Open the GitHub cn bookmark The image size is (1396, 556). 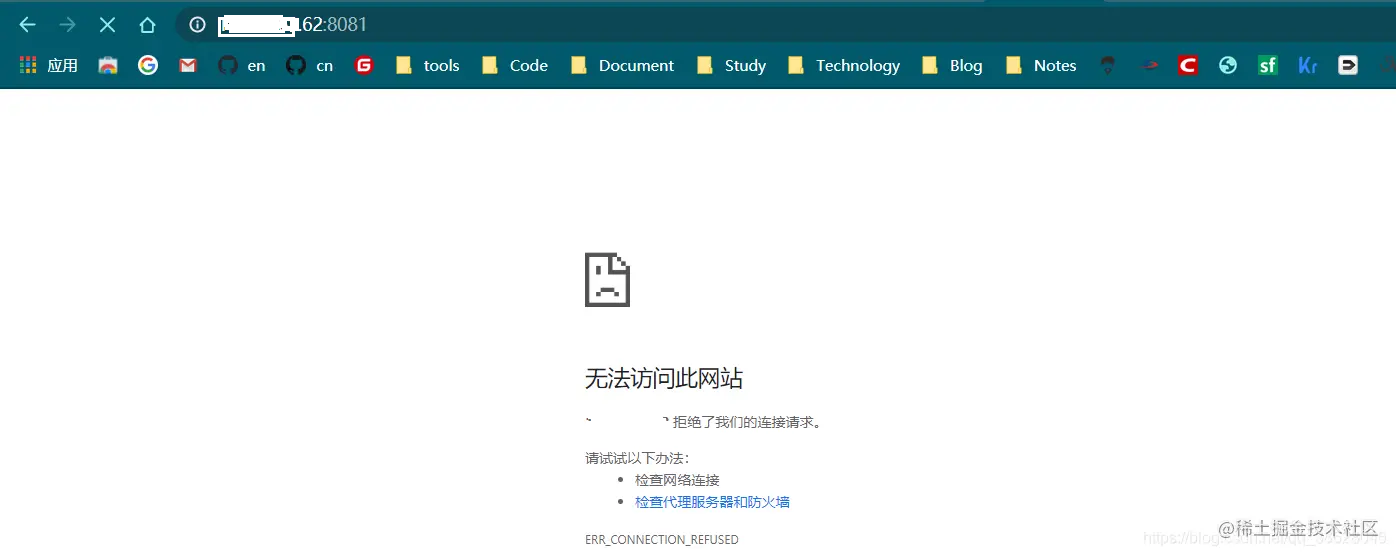(309, 65)
